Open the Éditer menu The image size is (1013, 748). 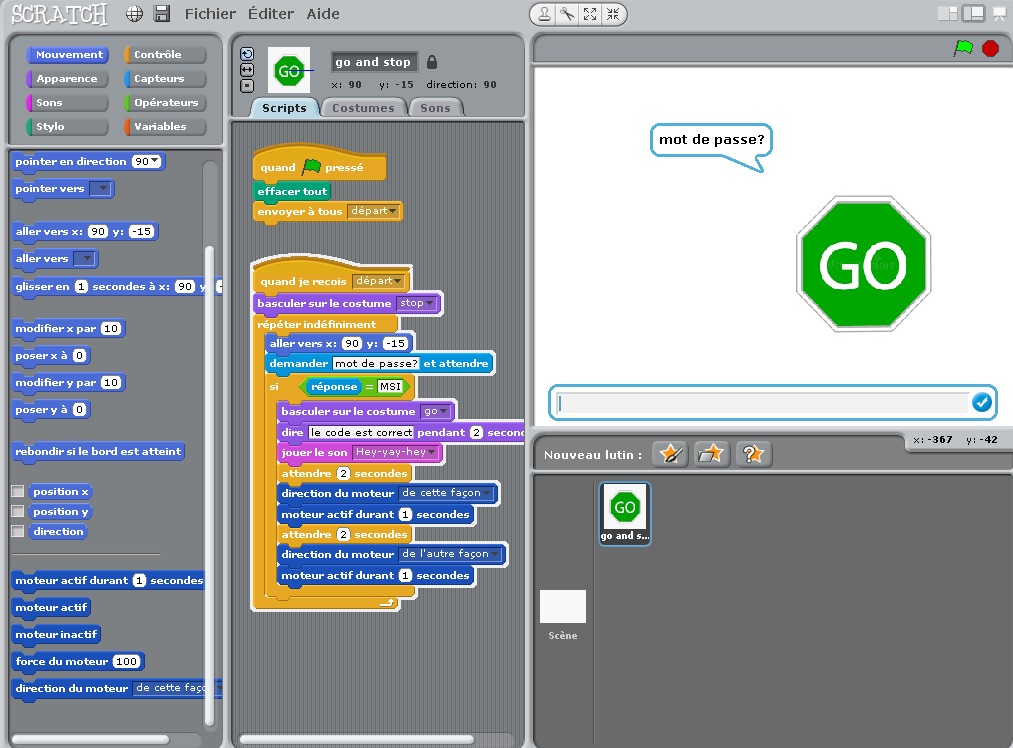click(x=271, y=14)
